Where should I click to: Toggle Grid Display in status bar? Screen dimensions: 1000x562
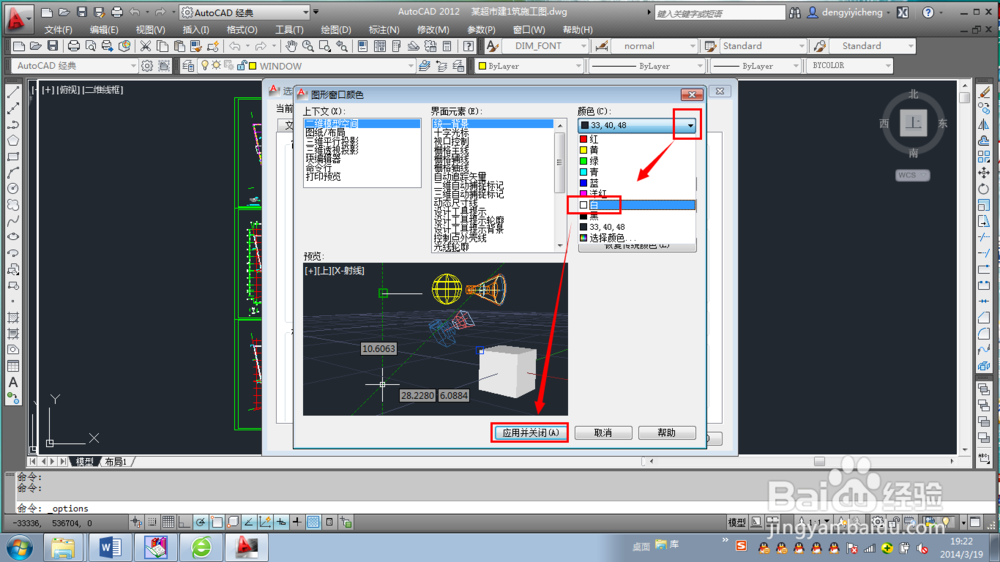pos(168,522)
